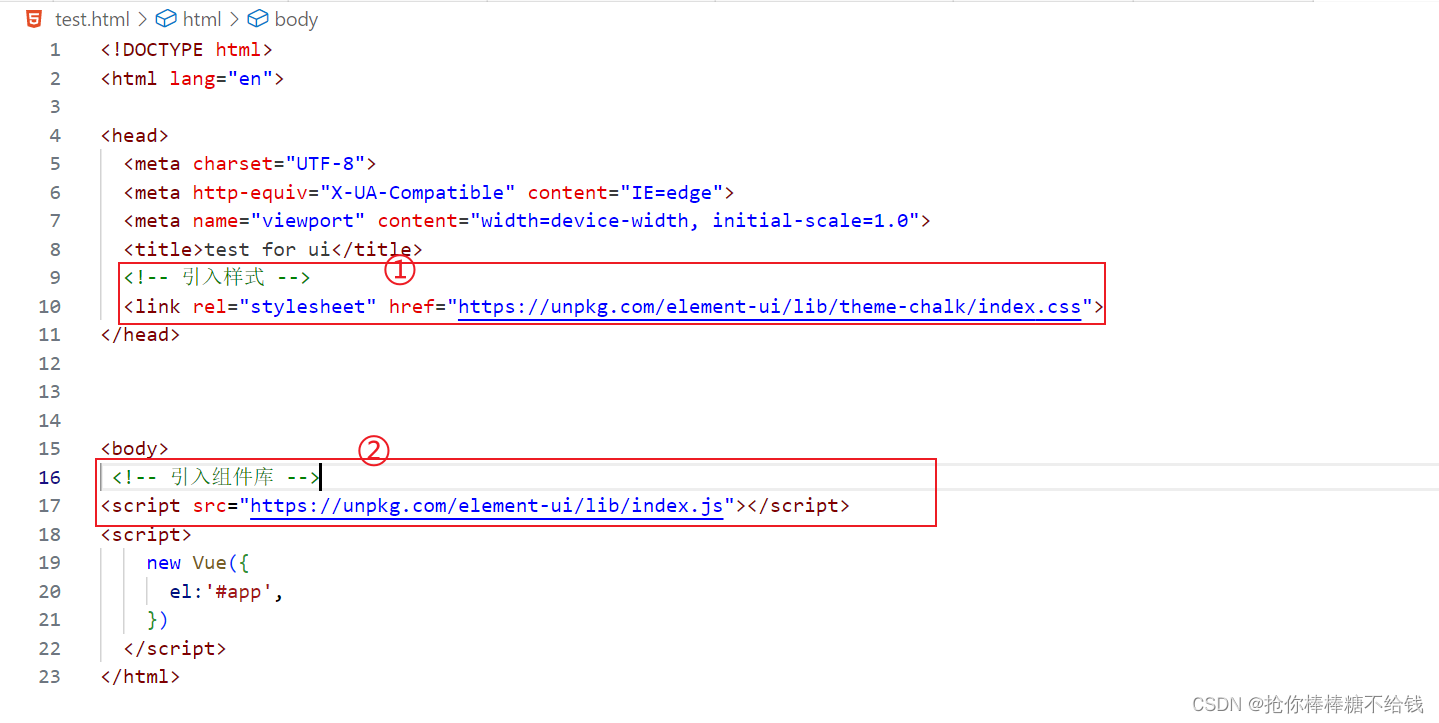Click the el:'#app' code line

227,591
